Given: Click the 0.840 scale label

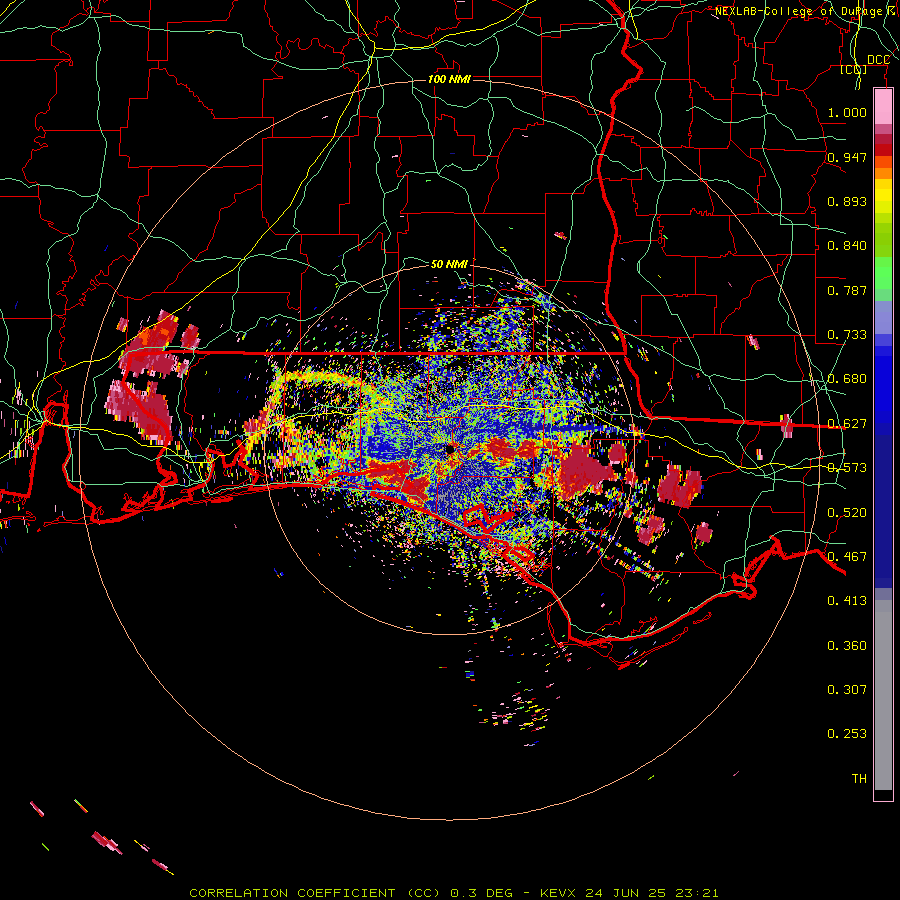Looking at the screenshot, I should [847, 246].
